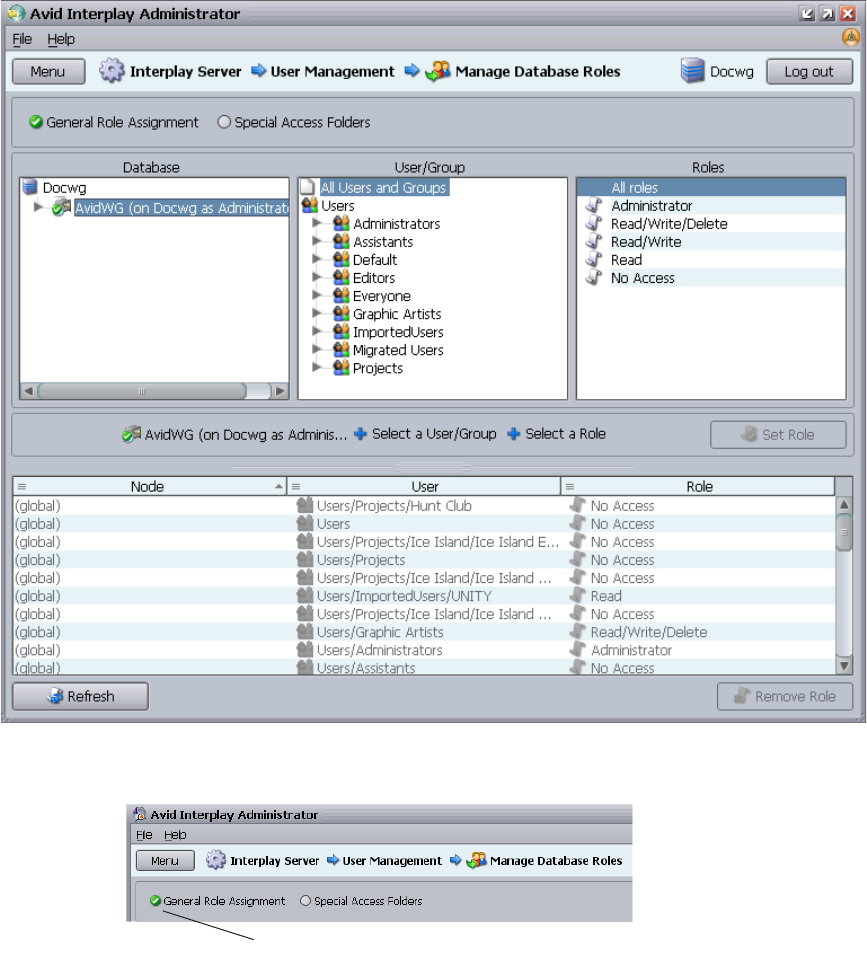Select General Role Assignment option
Screen dimensions: 867x958
click(114, 122)
